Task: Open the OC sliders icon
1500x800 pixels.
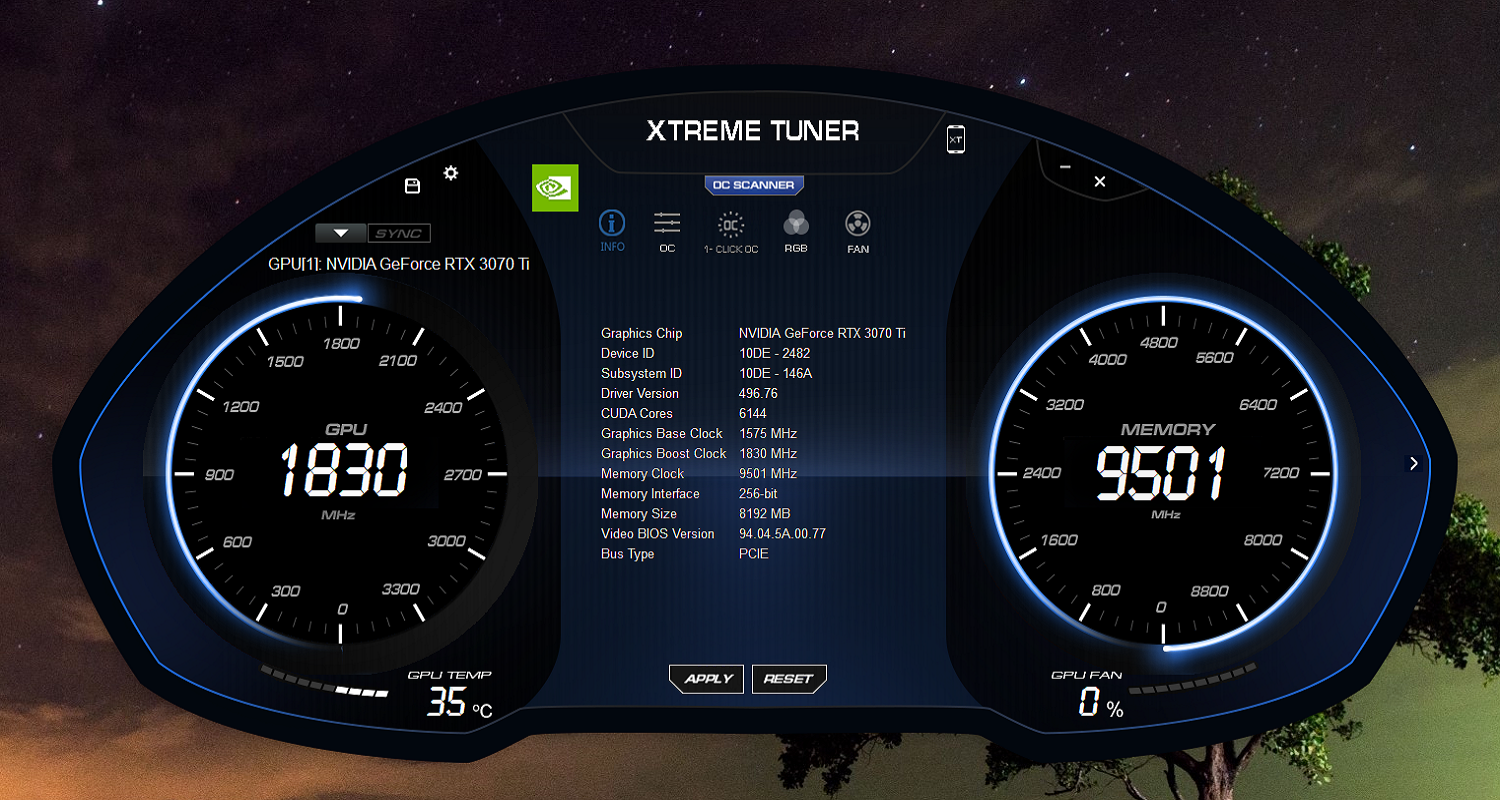Action: point(667,224)
